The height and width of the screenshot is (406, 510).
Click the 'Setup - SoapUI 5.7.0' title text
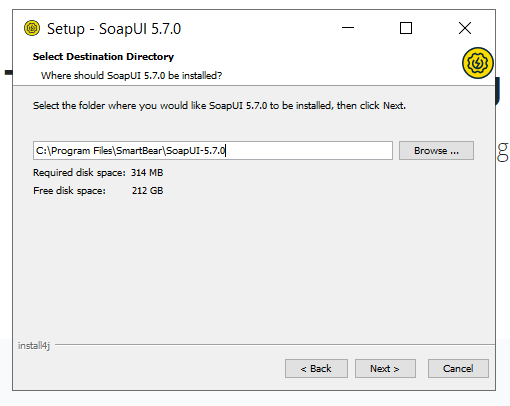point(114,29)
